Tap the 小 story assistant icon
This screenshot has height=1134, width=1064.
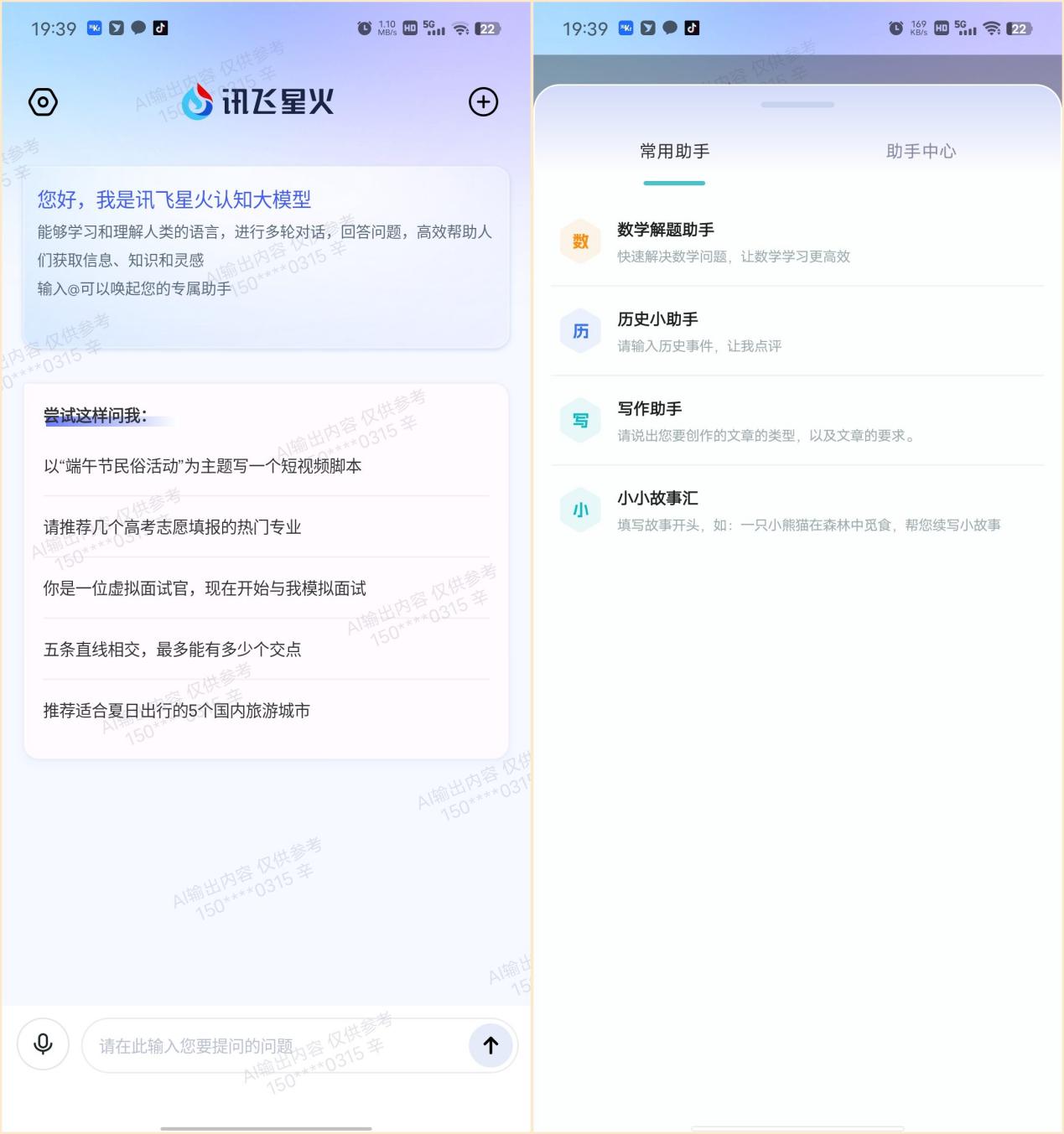580,510
